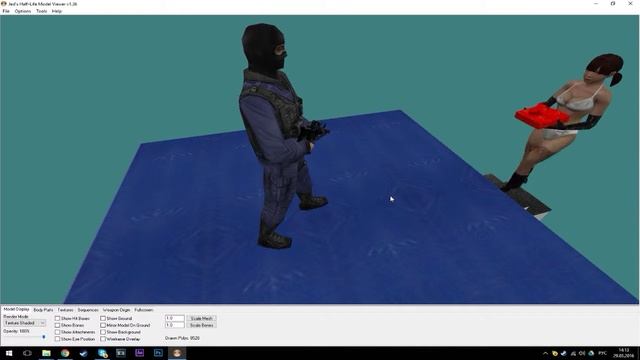Click the red briefcase held by the female model
The image size is (640, 360).
coord(541,115)
